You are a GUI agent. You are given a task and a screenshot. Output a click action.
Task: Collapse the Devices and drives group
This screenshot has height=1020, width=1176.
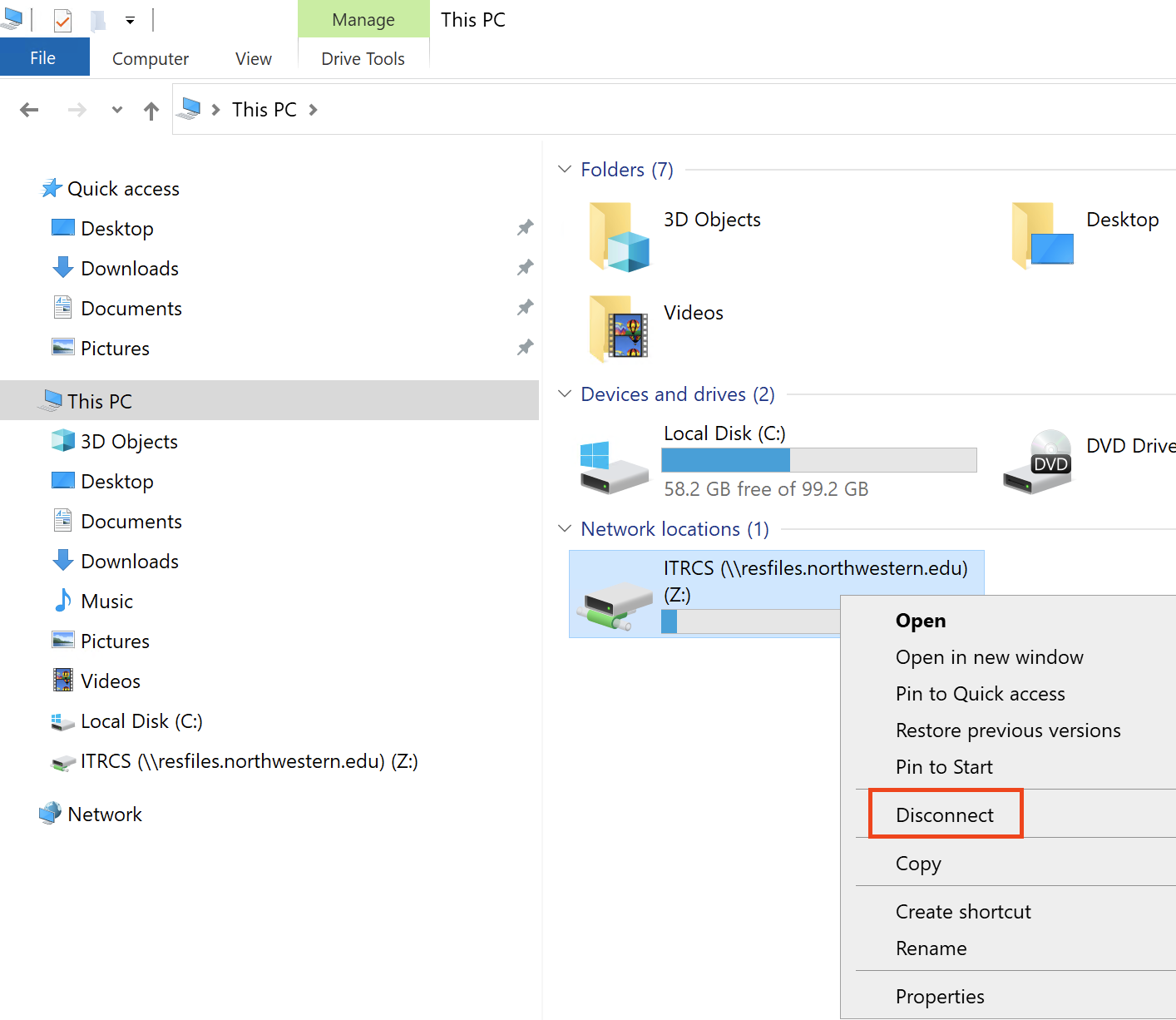[x=565, y=394]
